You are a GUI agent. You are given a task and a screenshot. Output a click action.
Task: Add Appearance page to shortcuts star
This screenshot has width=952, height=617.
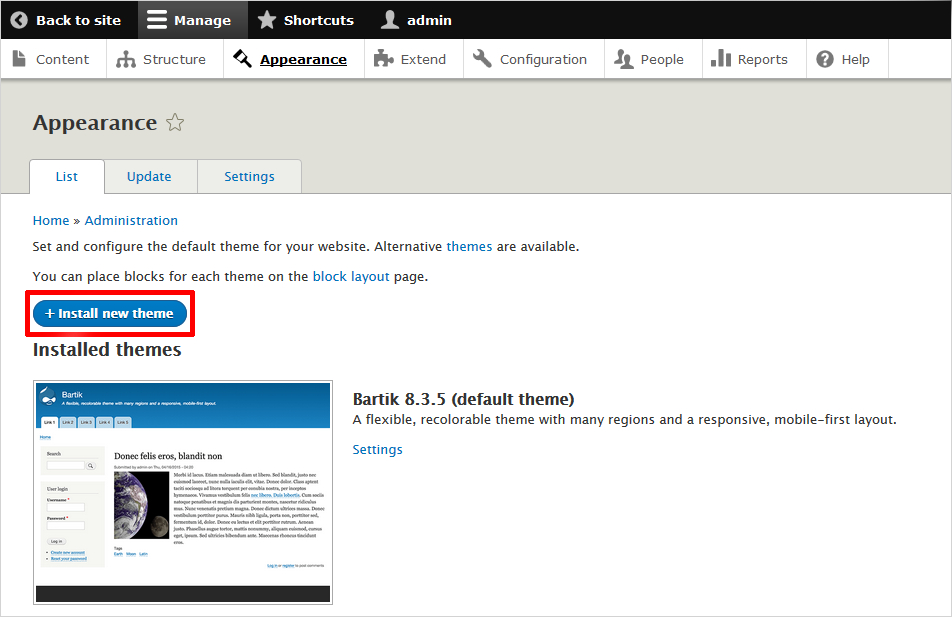pos(175,123)
